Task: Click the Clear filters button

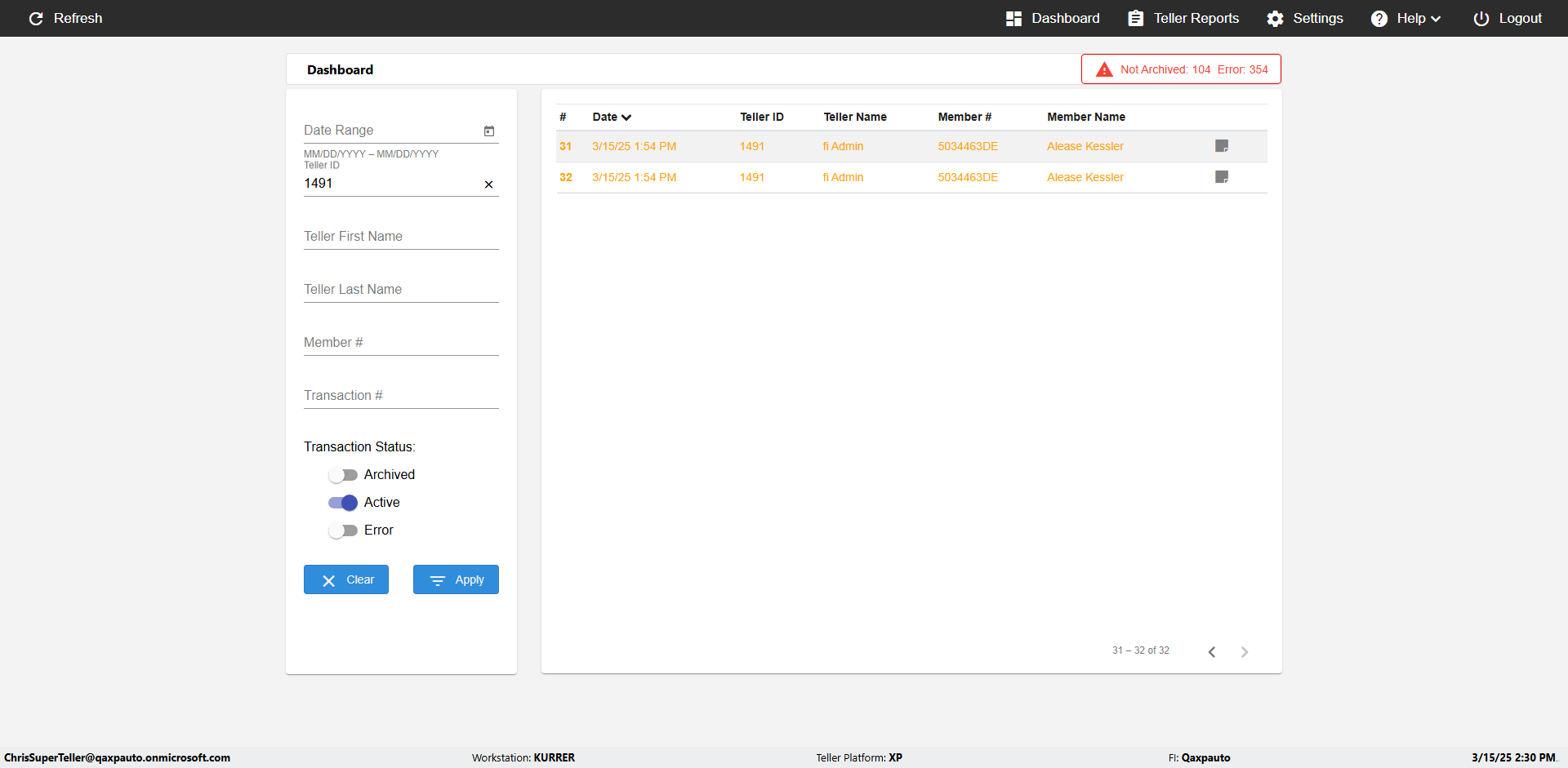Action: [x=346, y=579]
